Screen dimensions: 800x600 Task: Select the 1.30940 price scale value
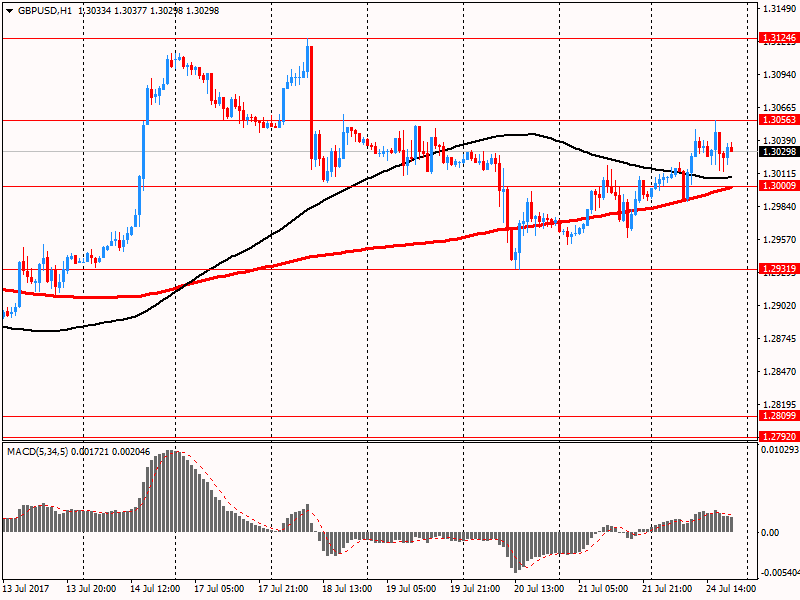point(780,74)
